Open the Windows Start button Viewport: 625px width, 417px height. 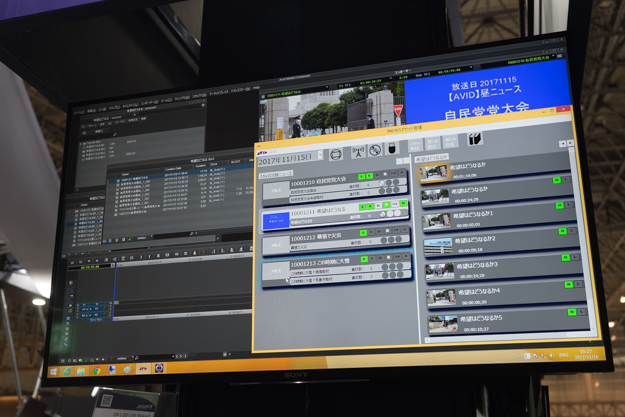[x=54, y=371]
